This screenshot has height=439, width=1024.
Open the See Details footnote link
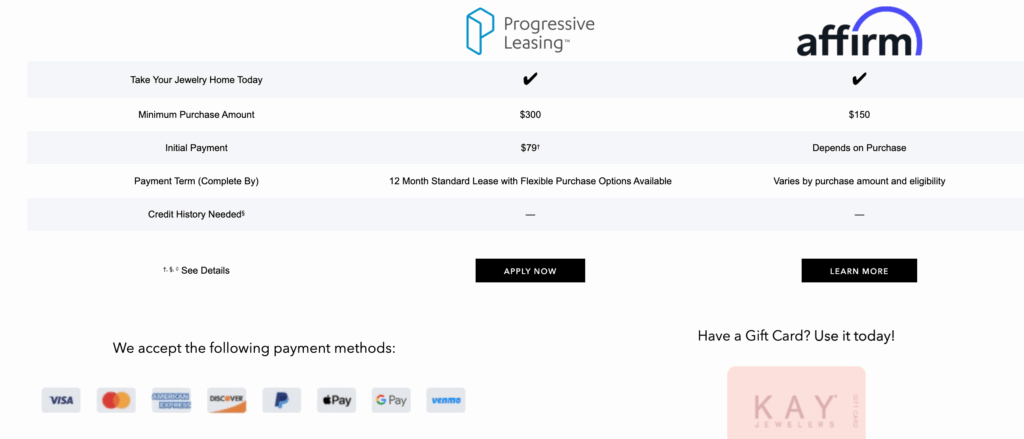pyautogui.click(x=205, y=270)
